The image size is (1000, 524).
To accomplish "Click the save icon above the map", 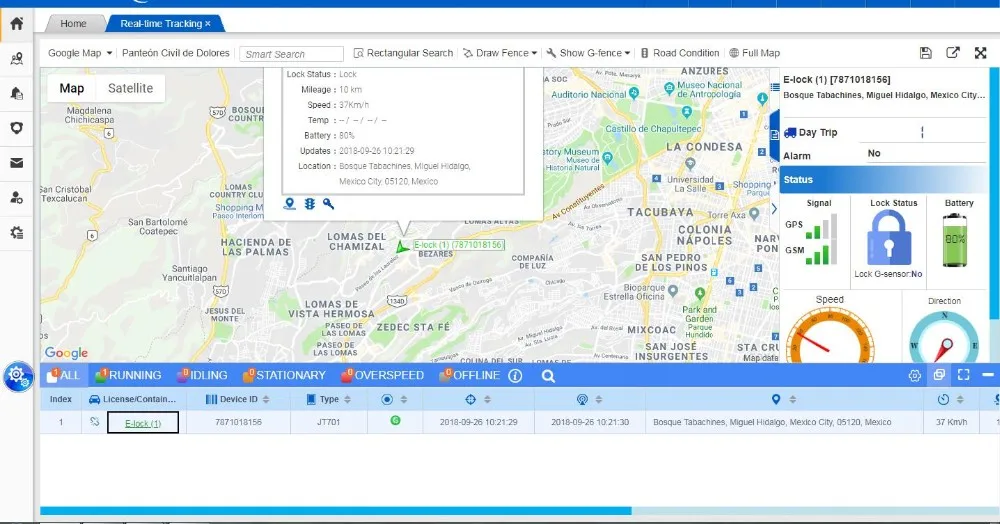I will [x=926, y=53].
